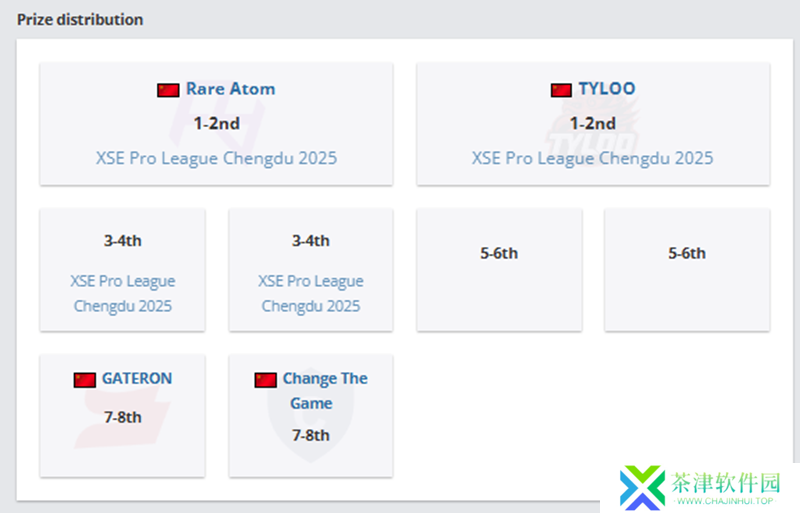The width and height of the screenshot is (800, 513).
Task: Click 7-8th placement under GATERON
Action: pyautogui.click(x=122, y=418)
